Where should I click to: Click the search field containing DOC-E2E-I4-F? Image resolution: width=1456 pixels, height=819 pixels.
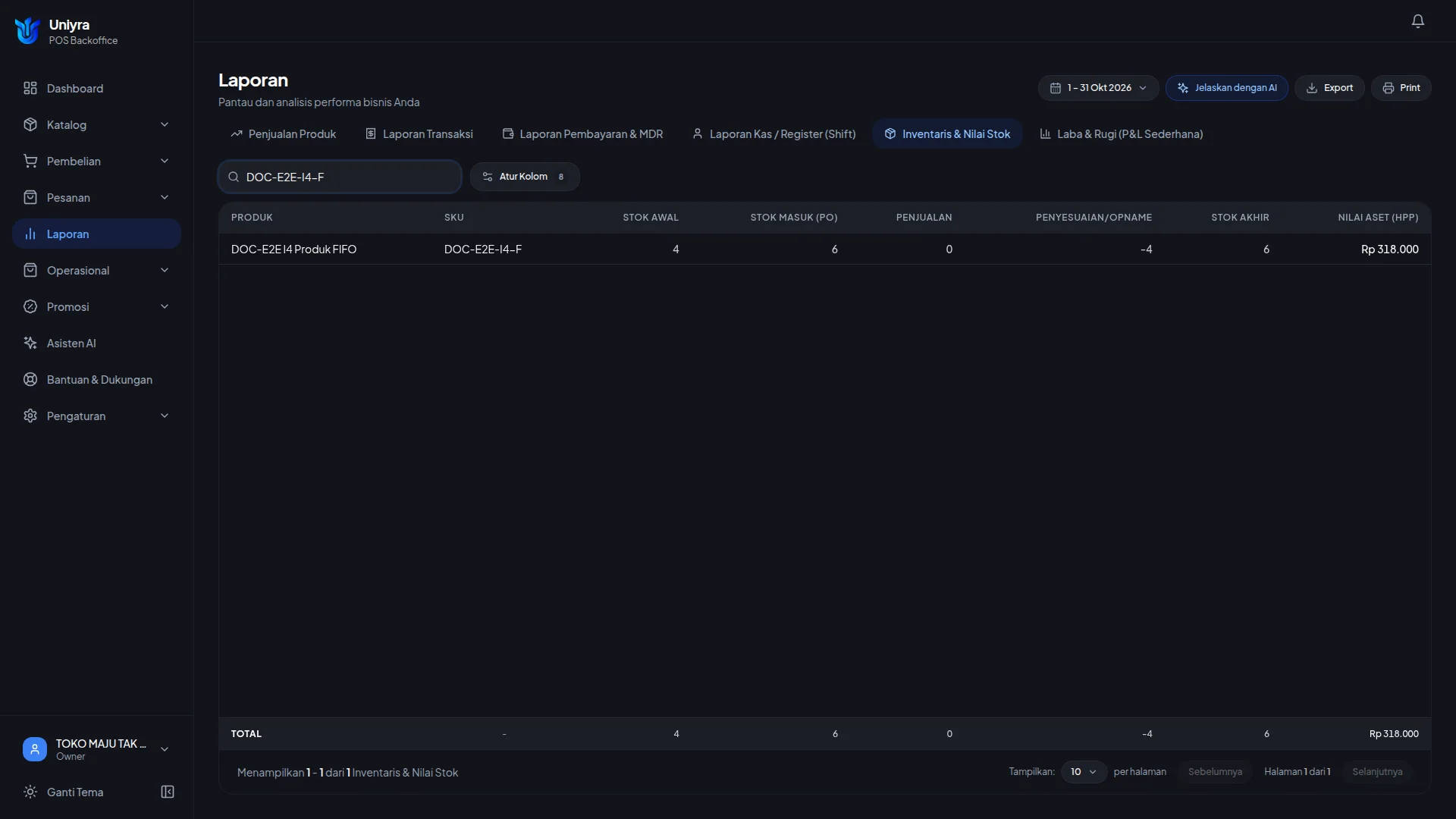[x=340, y=177]
